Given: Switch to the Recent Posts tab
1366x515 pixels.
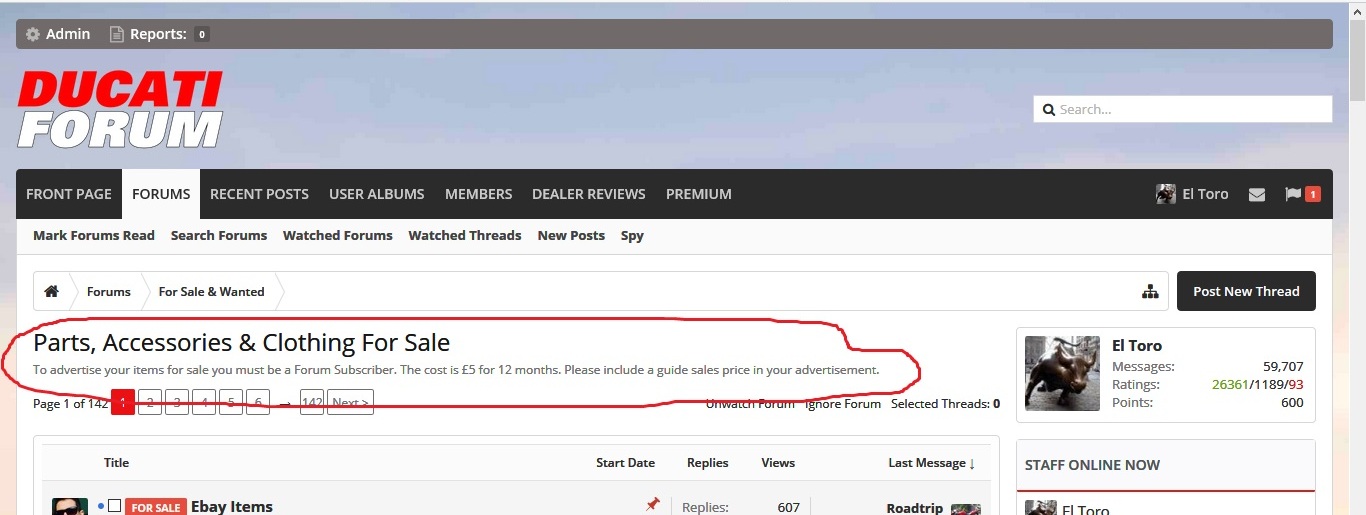Looking at the screenshot, I should click(x=259, y=194).
